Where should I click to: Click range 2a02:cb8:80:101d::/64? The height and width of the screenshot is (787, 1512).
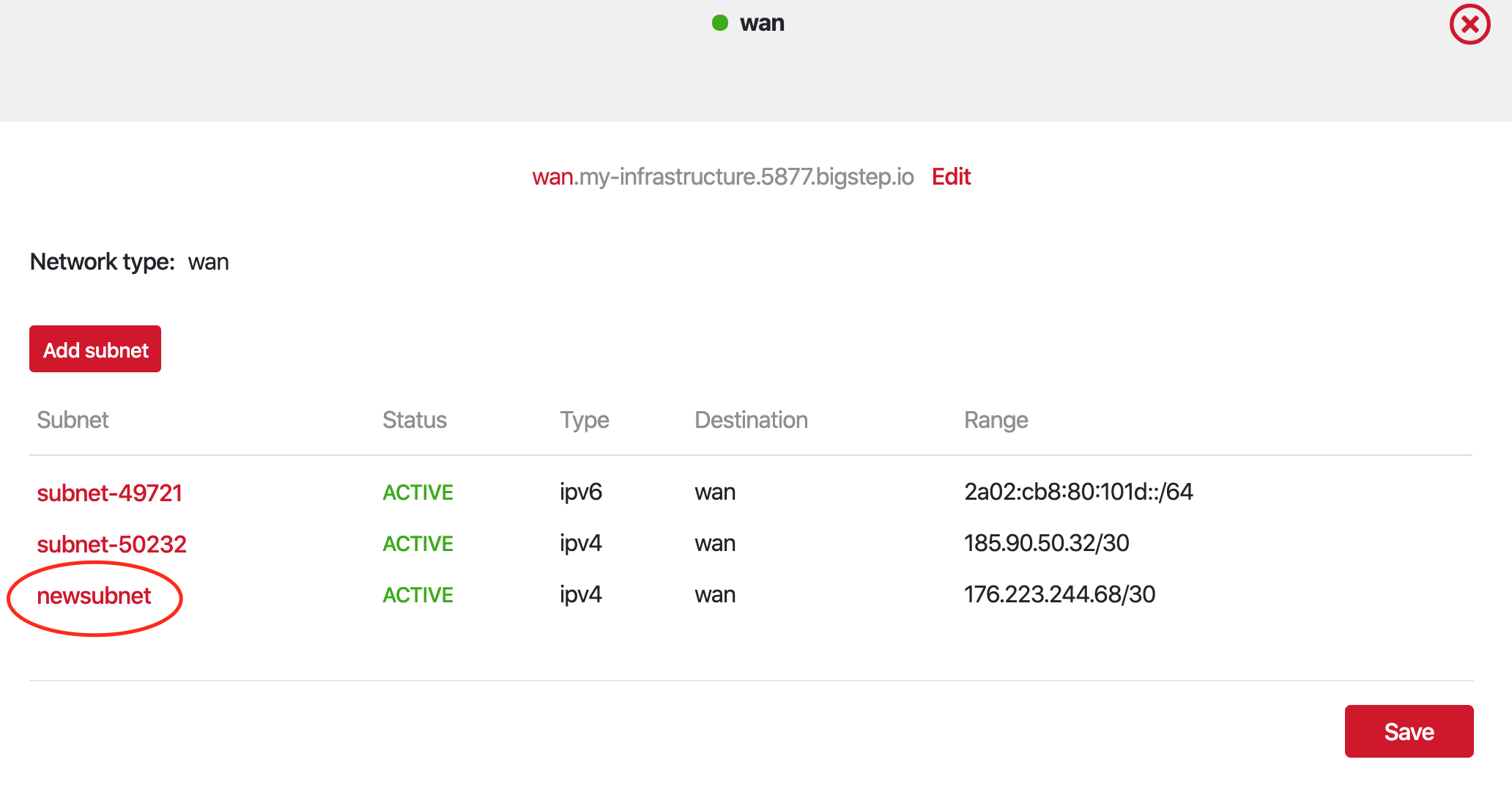(1078, 492)
